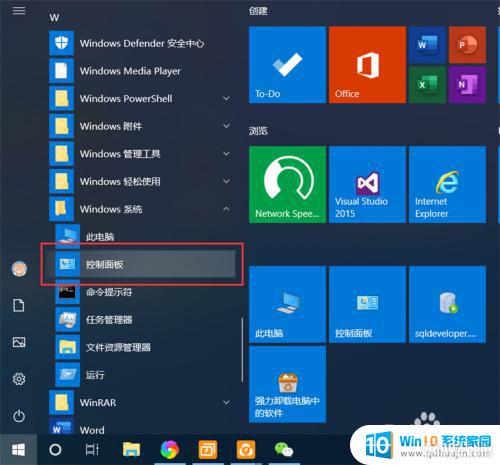Open the Internet Explorer tile
This screenshot has width=500, height=465.
447,184
